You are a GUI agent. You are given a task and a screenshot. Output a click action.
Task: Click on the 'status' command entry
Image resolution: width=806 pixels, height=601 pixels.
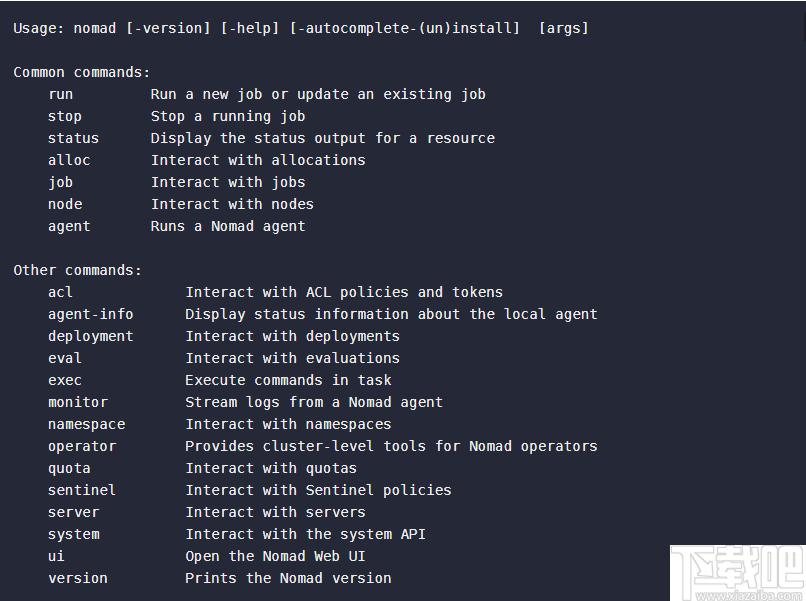click(73, 138)
